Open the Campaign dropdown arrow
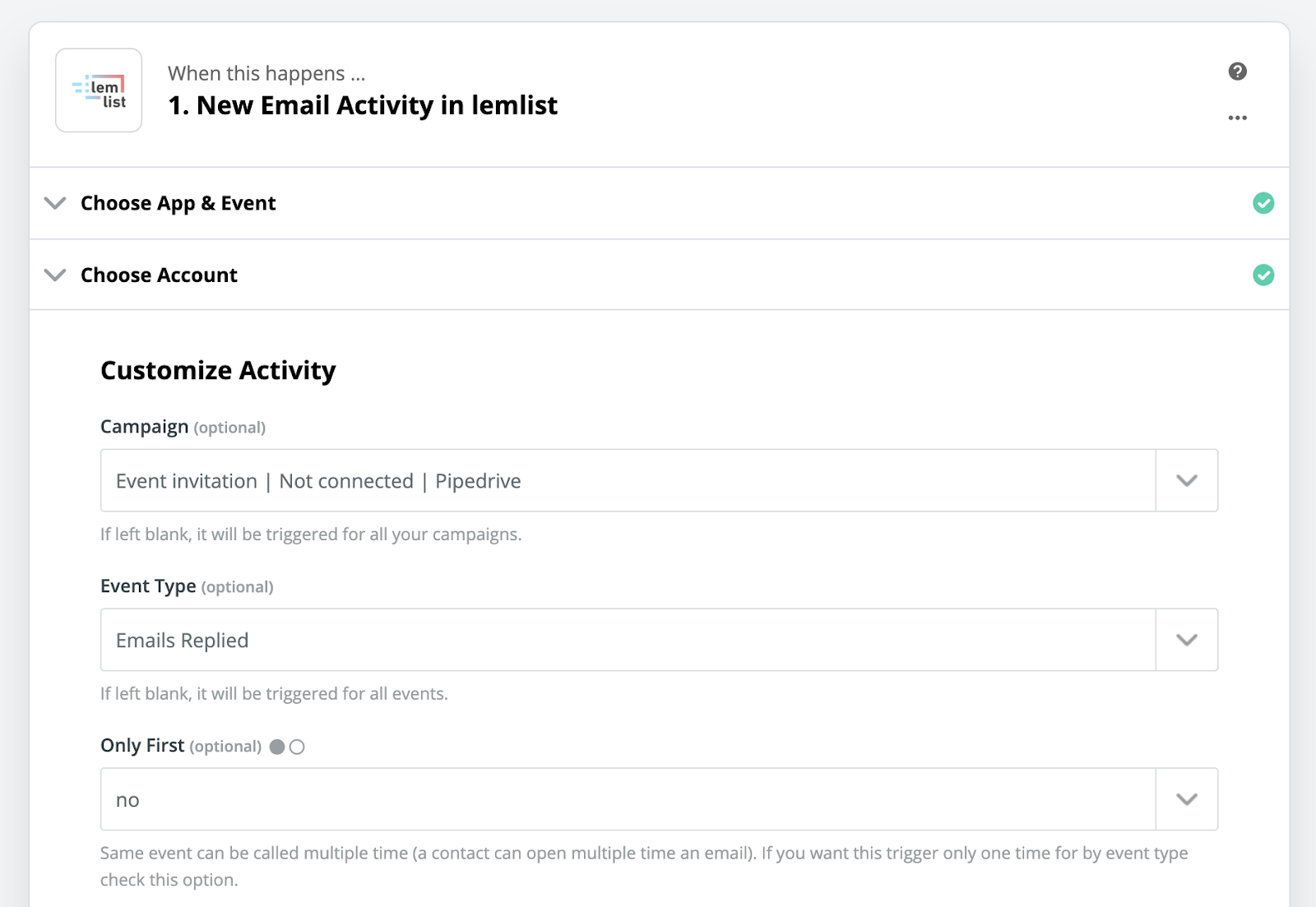1316x907 pixels. 1186,480
